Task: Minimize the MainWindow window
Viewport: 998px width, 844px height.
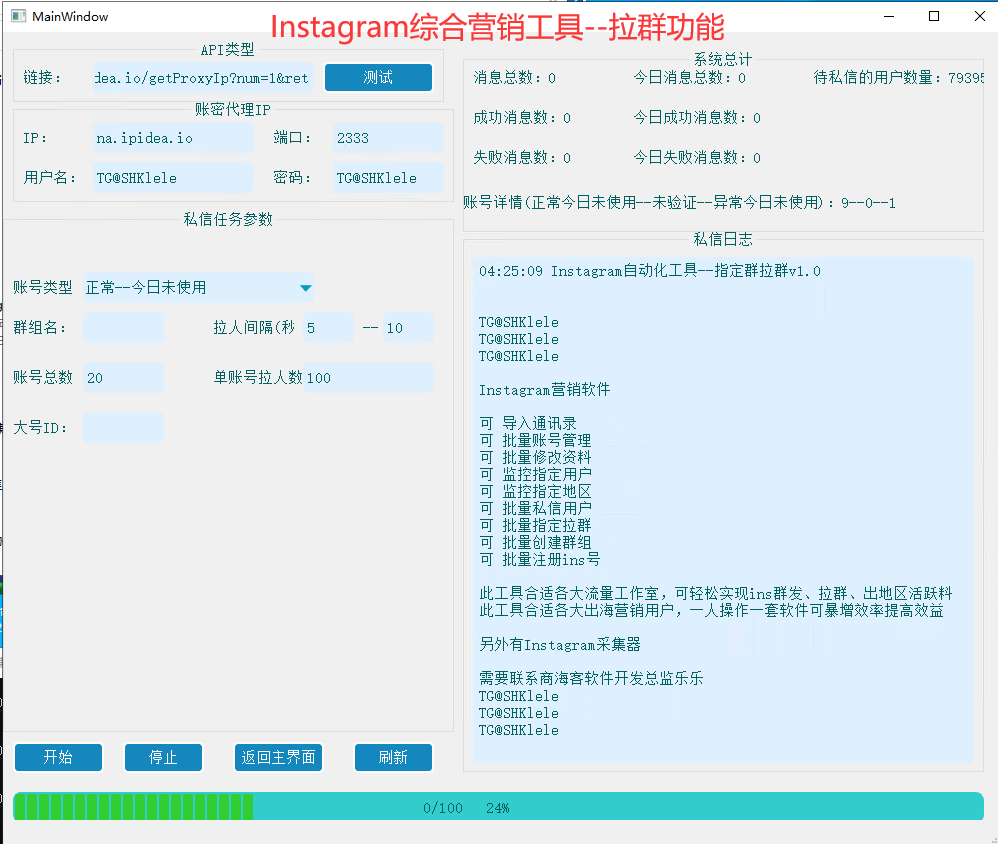Action: 889,16
